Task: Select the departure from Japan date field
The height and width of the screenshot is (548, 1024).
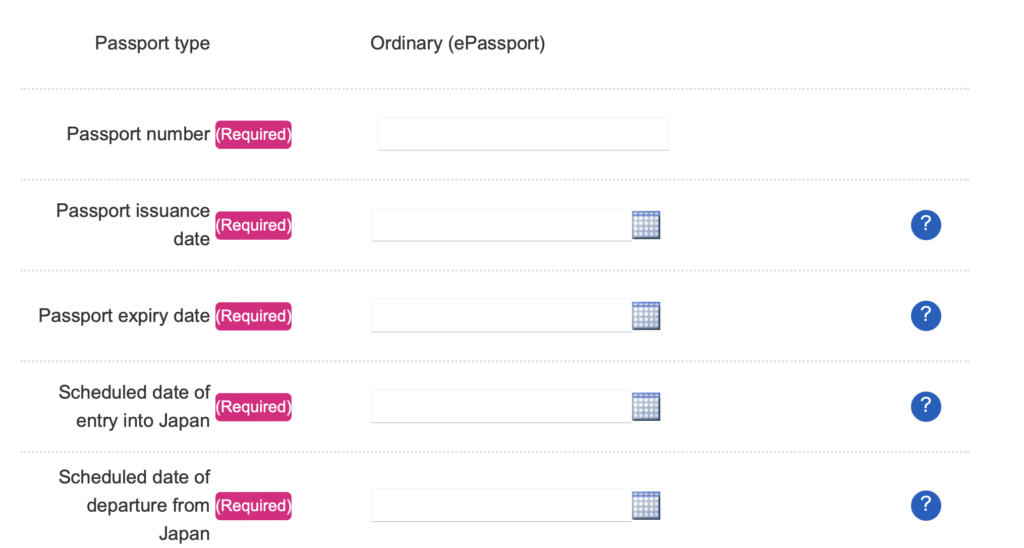Action: coord(501,506)
